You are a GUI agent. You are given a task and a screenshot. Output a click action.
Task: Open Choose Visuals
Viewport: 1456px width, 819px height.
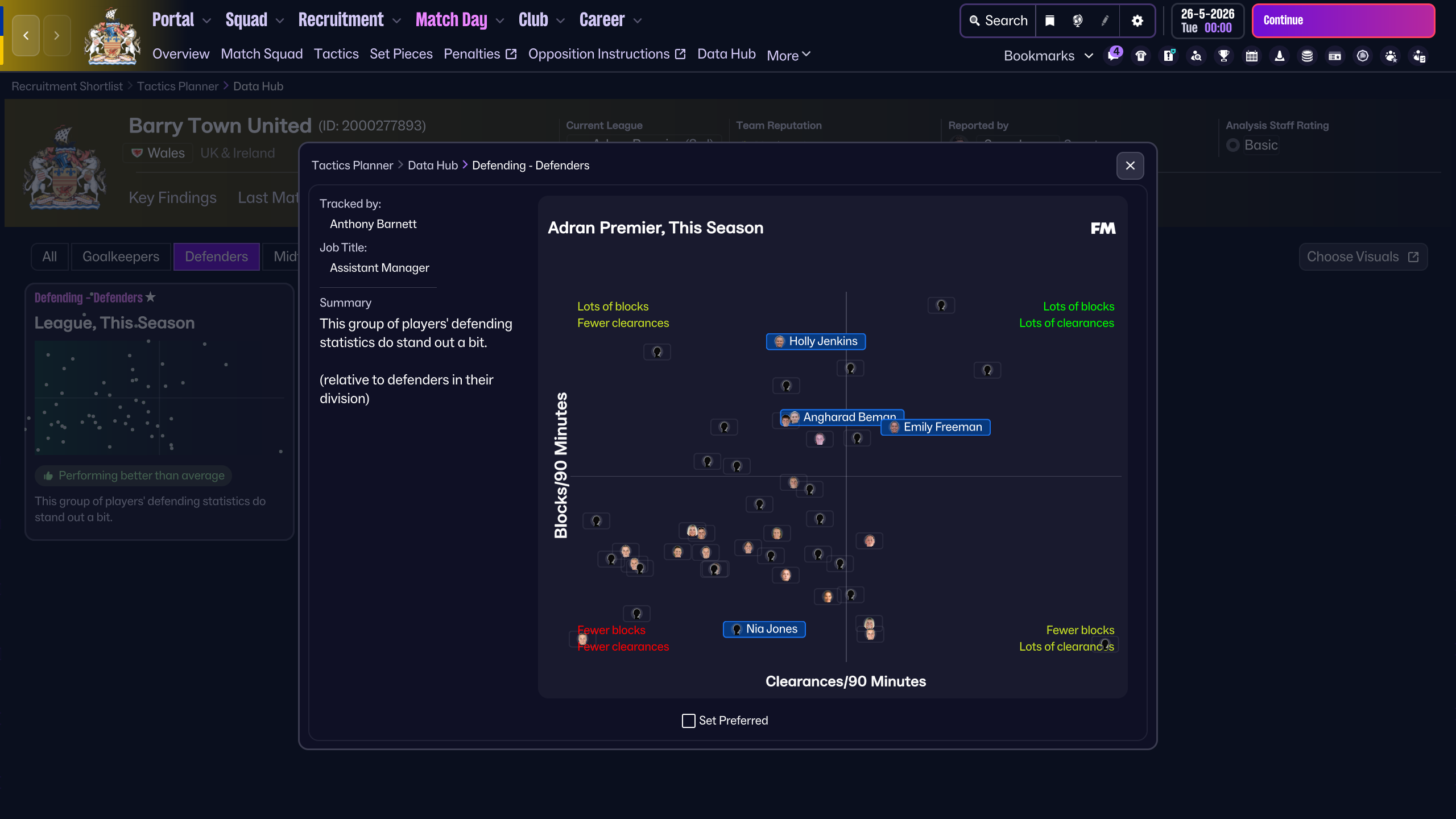[x=1363, y=257]
